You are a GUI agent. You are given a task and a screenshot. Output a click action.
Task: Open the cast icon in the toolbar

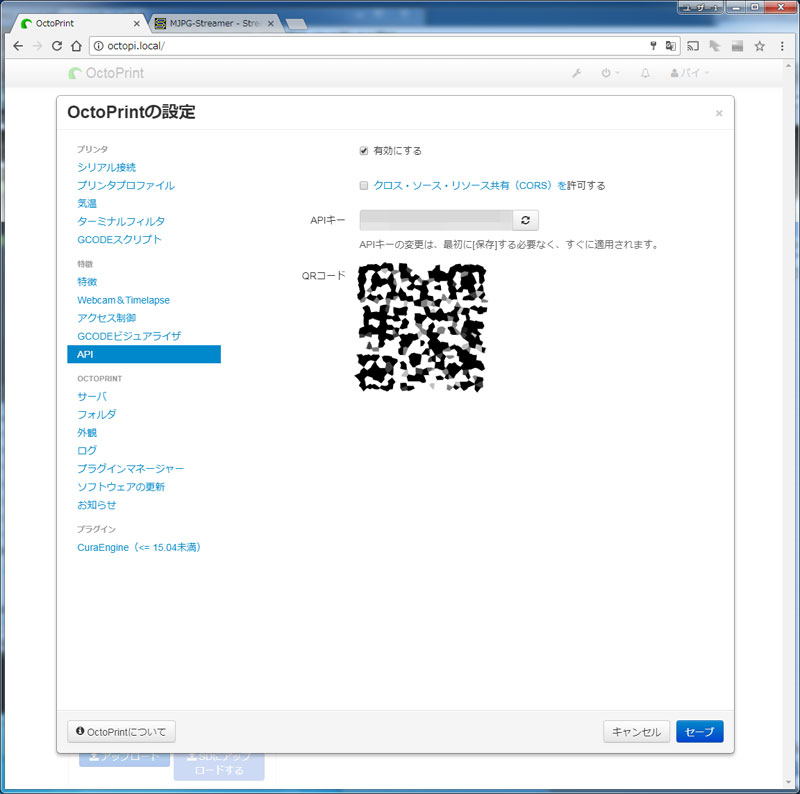[x=693, y=46]
